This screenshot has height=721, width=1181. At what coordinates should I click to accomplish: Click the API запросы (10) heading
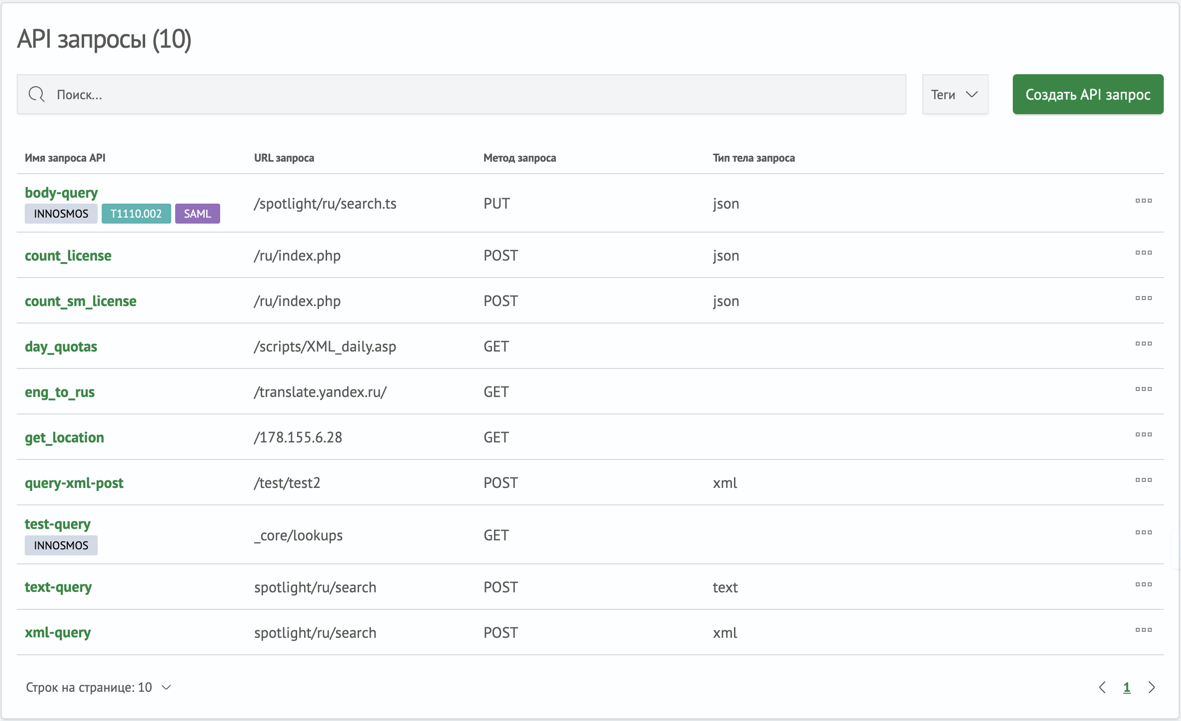click(104, 39)
